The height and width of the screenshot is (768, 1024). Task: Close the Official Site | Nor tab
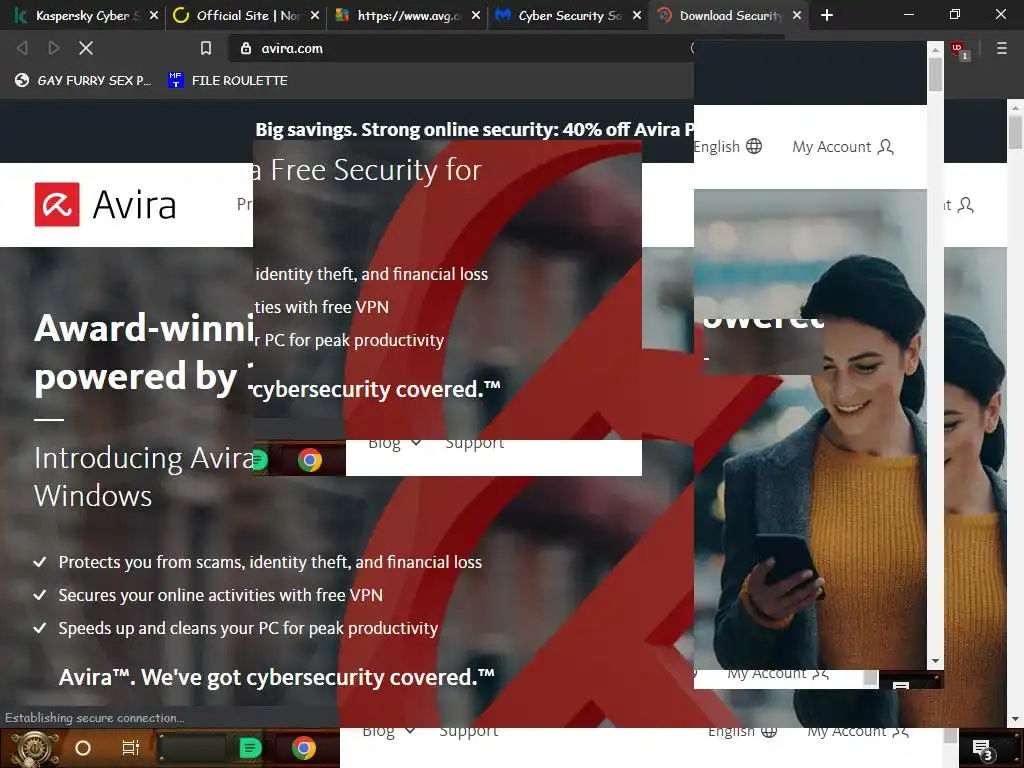pyautogui.click(x=315, y=15)
